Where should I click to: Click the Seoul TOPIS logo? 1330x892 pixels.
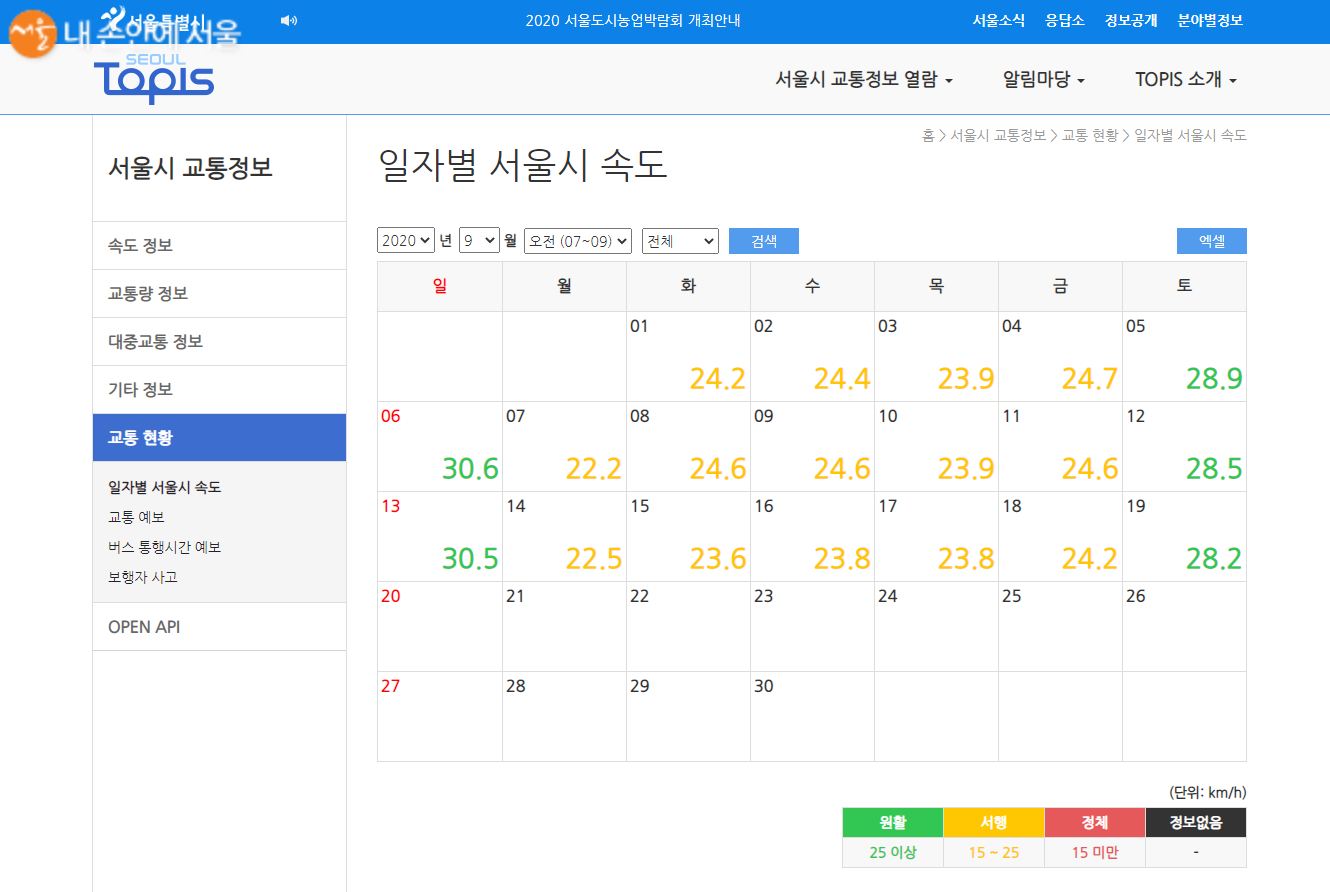154,78
